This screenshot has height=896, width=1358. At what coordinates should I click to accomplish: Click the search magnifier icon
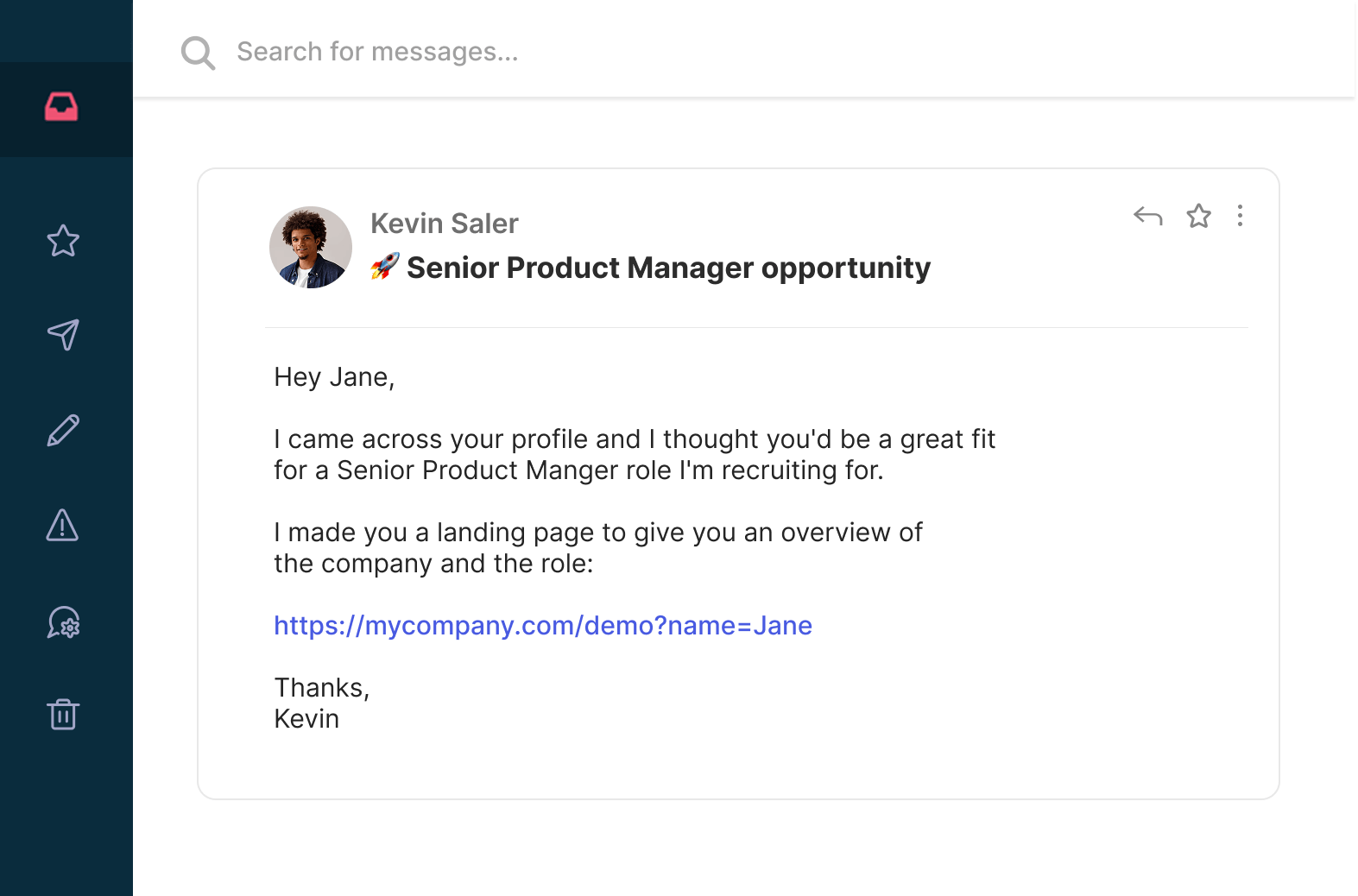198,53
